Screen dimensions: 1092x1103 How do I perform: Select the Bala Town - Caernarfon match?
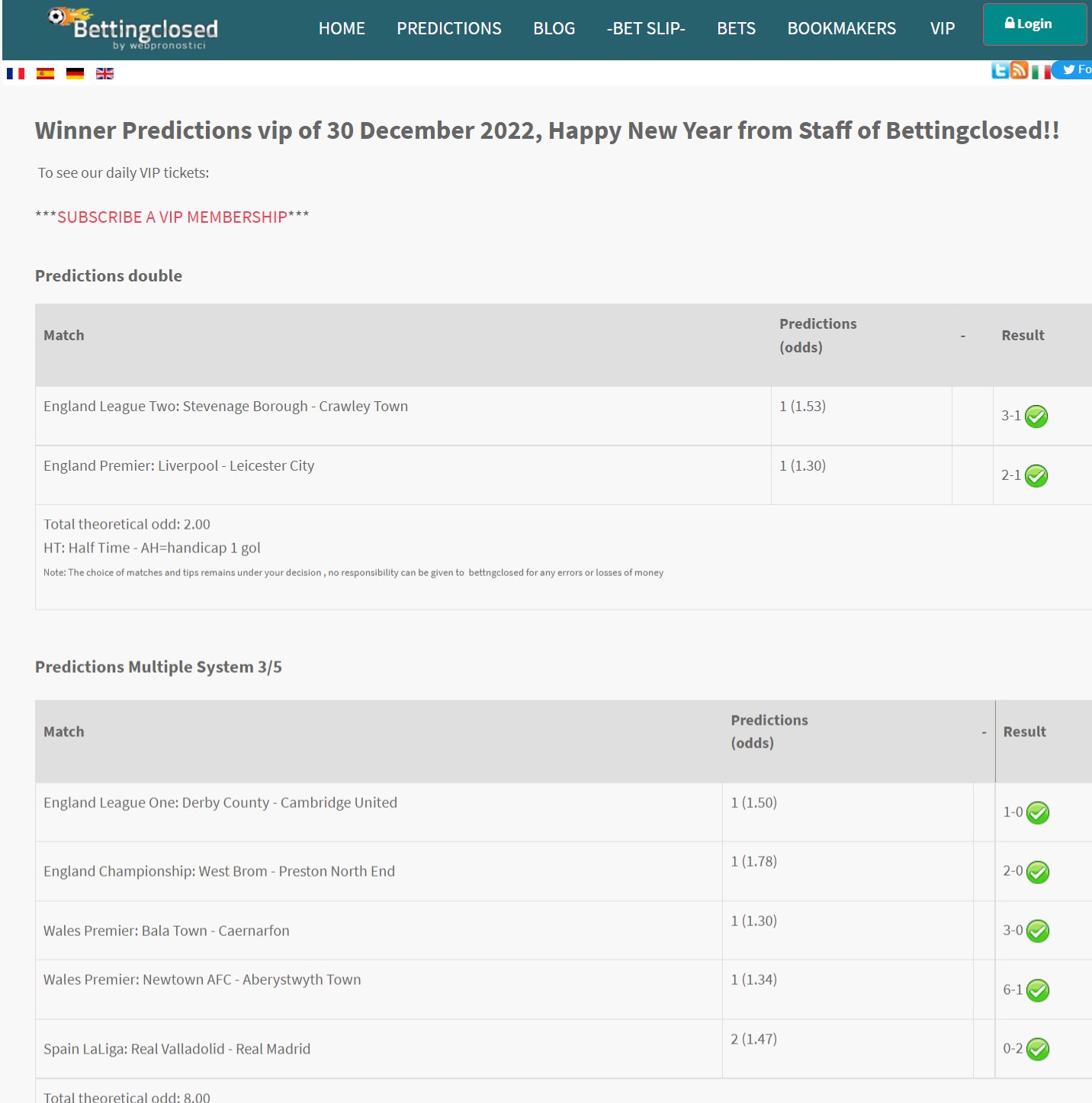point(166,931)
